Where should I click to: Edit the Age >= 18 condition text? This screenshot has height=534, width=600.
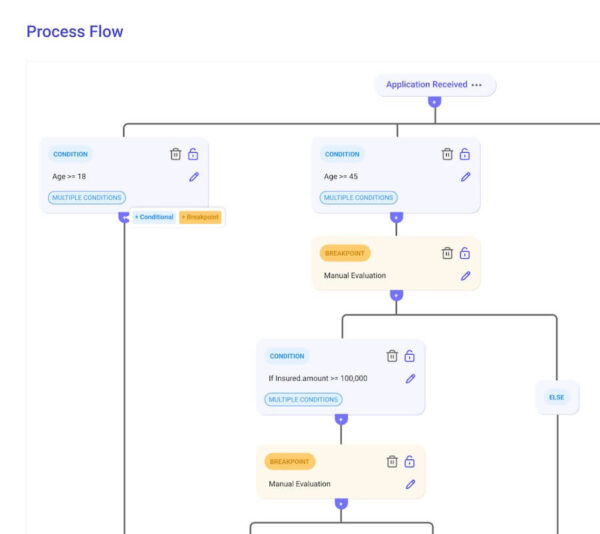(193, 177)
